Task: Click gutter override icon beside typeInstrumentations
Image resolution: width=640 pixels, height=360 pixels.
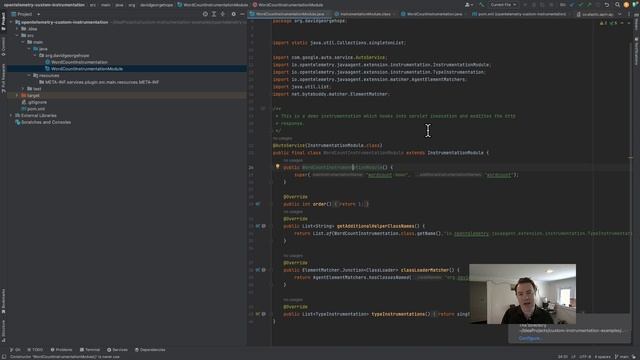Action: click(x=258, y=314)
